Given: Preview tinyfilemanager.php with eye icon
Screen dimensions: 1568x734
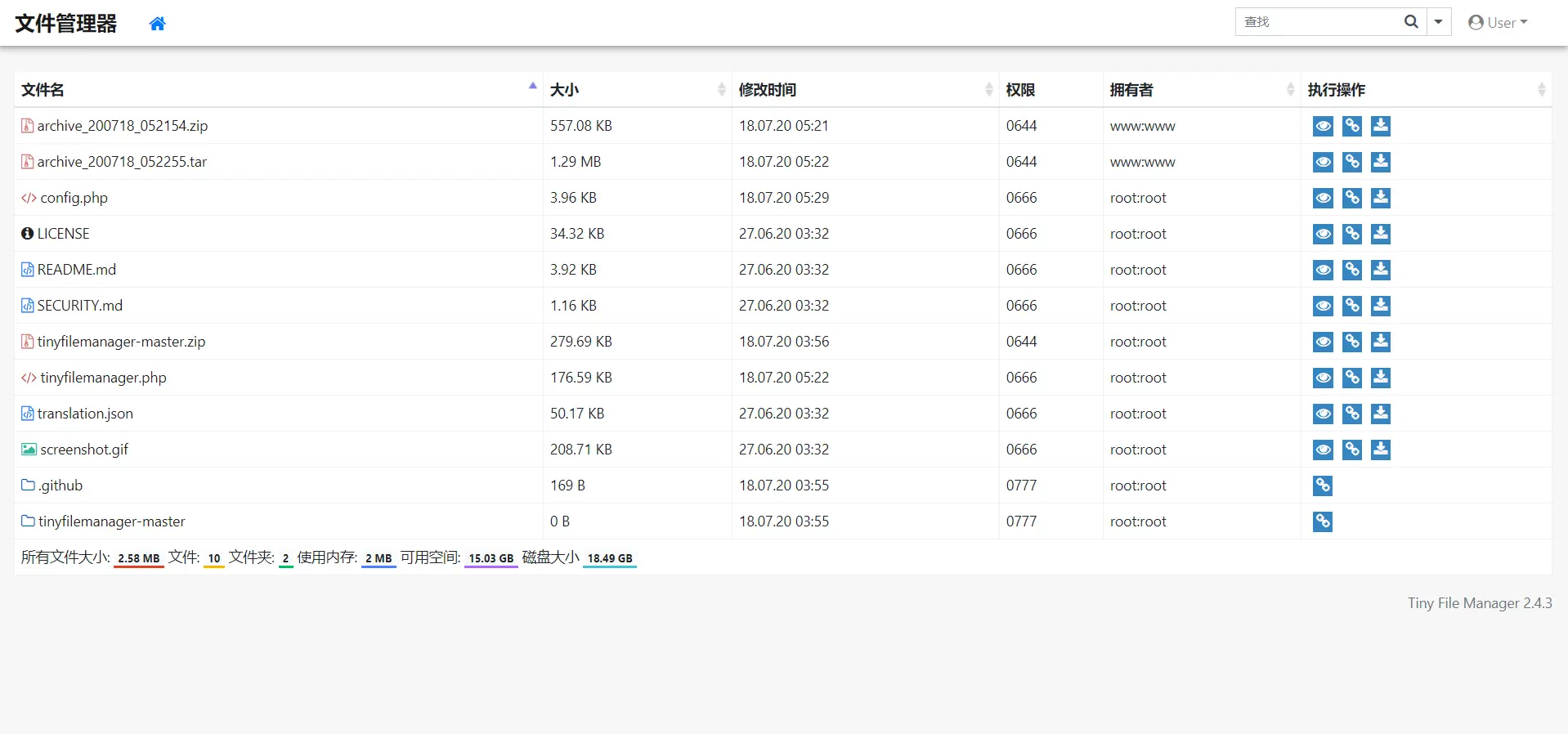Looking at the screenshot, I should (x=1324, y=378).
